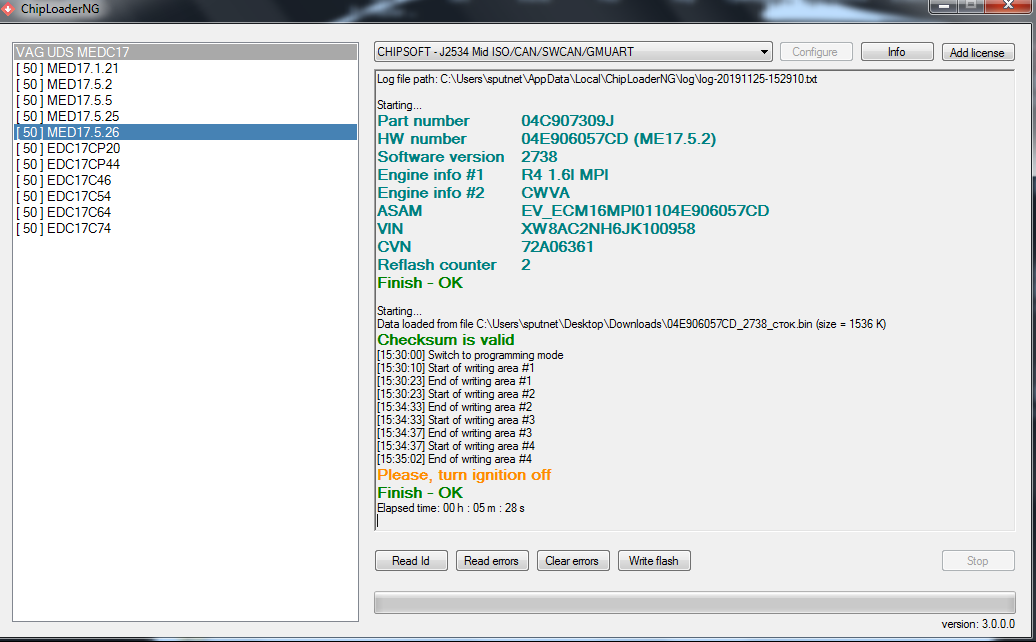Pick EDC17C46 from the list
Image resolution: width=1036 pixels, height=642 pixels.
click(64, 180)
